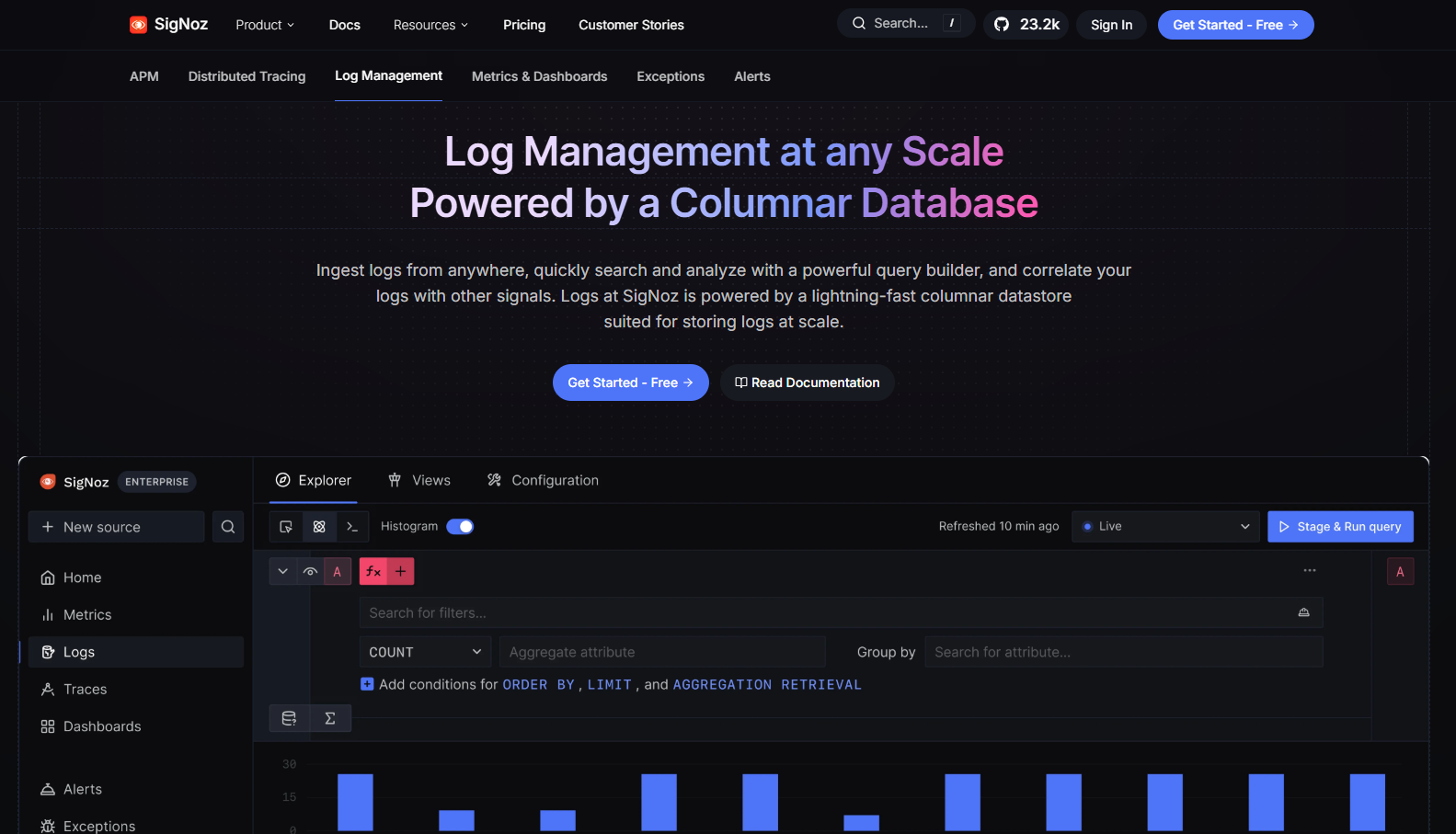Click the Sign In button
The image size is (1456, 834).
1111,25
